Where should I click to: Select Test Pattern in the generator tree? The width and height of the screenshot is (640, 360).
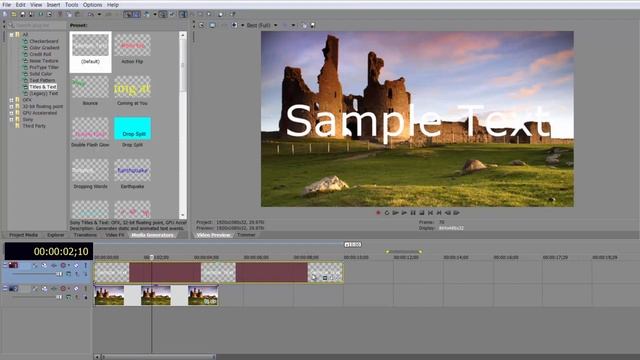[x=42, y=80]
